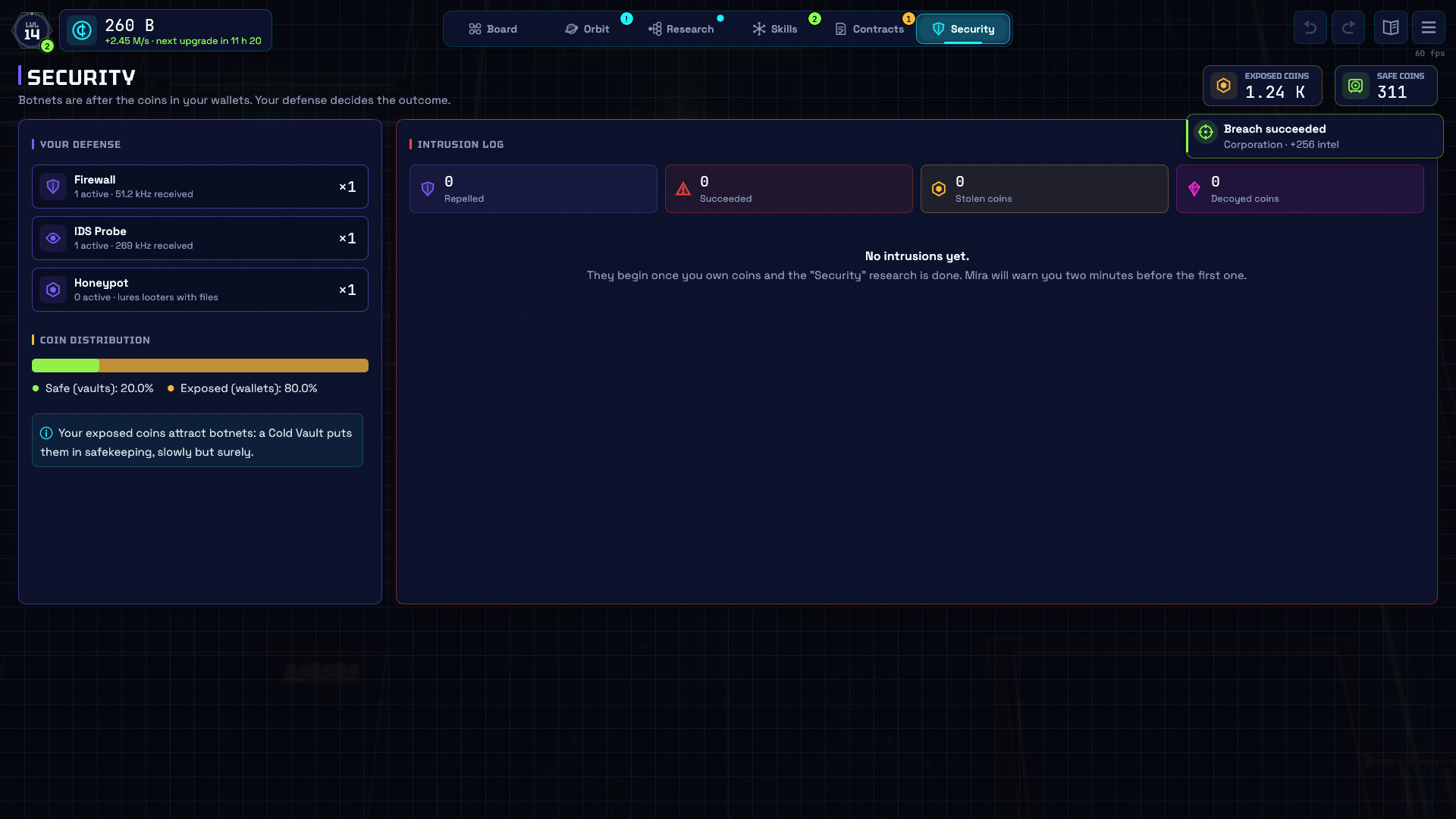The image size is (1456, 819).
Task: Click the IDS Probe eye icon
Action: pyautogui.click(x=53, y=238)
